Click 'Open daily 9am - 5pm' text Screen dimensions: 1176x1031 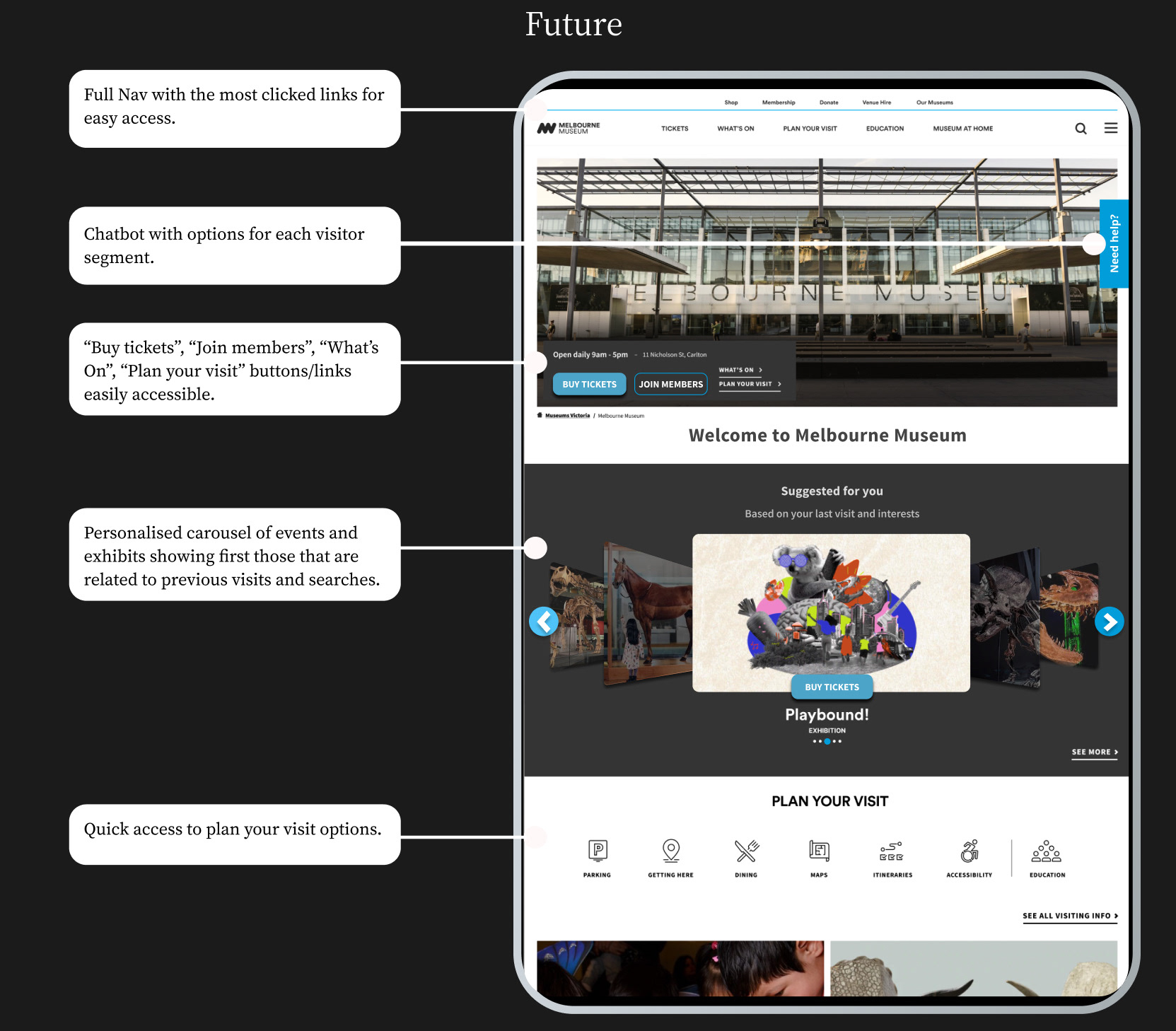coord(590,355)
